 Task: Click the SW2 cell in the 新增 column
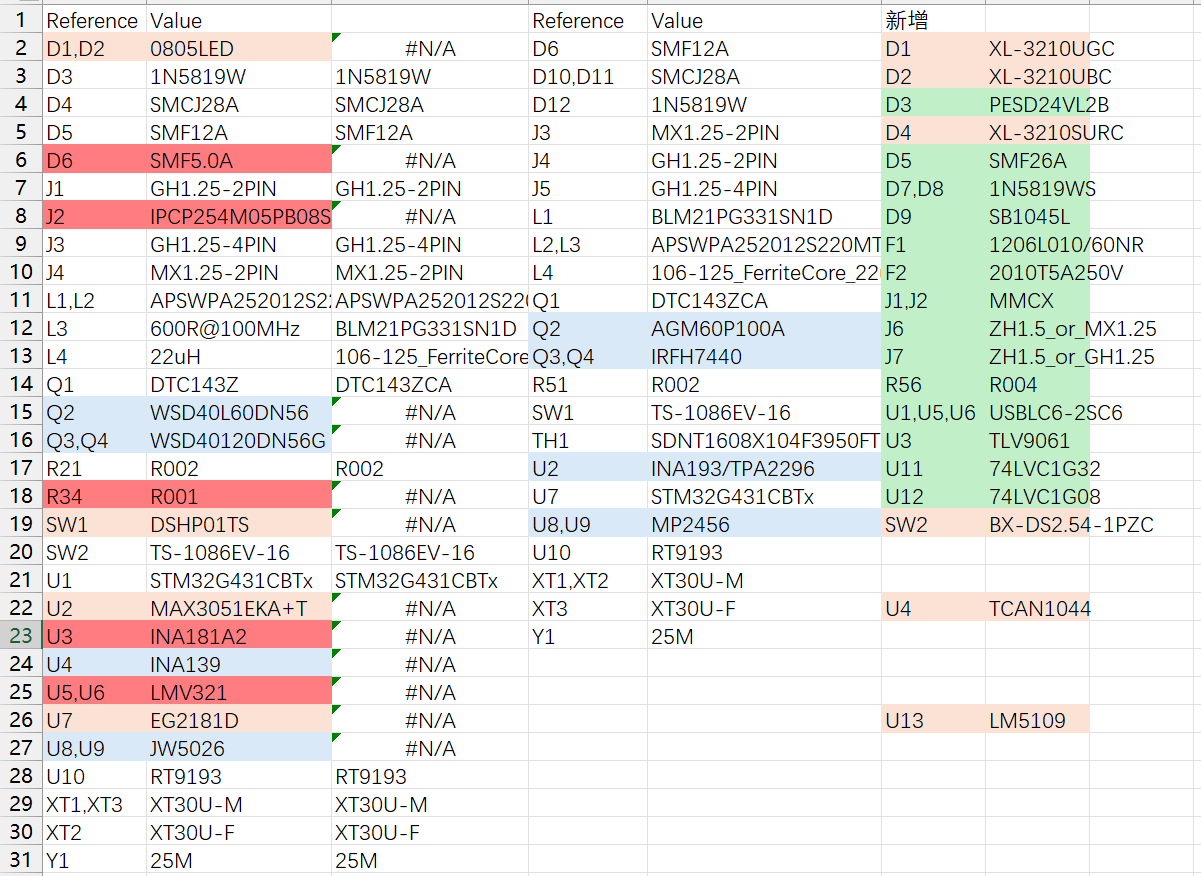click(933, 524)
